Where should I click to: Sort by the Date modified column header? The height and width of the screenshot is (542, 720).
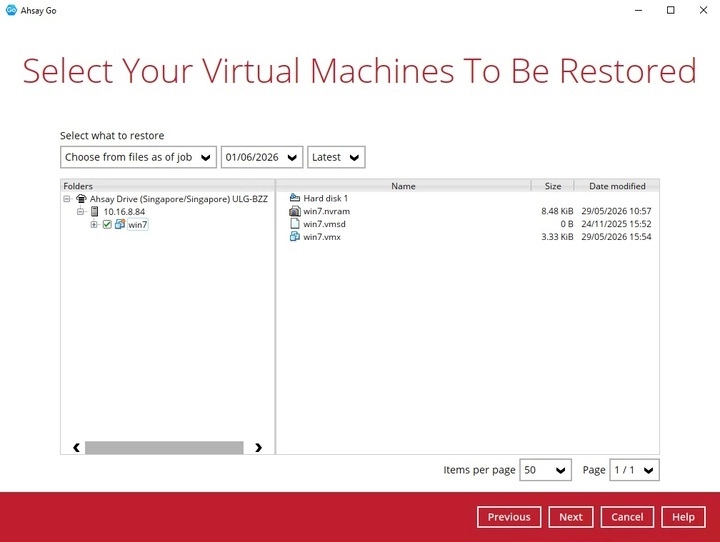(x=617, y=186)
